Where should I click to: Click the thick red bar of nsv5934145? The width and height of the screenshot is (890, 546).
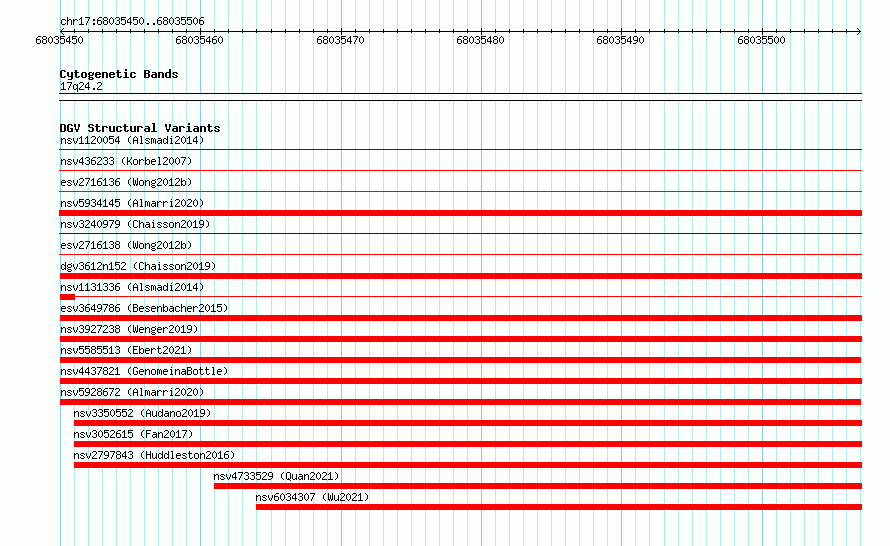(x=460, y=213)
